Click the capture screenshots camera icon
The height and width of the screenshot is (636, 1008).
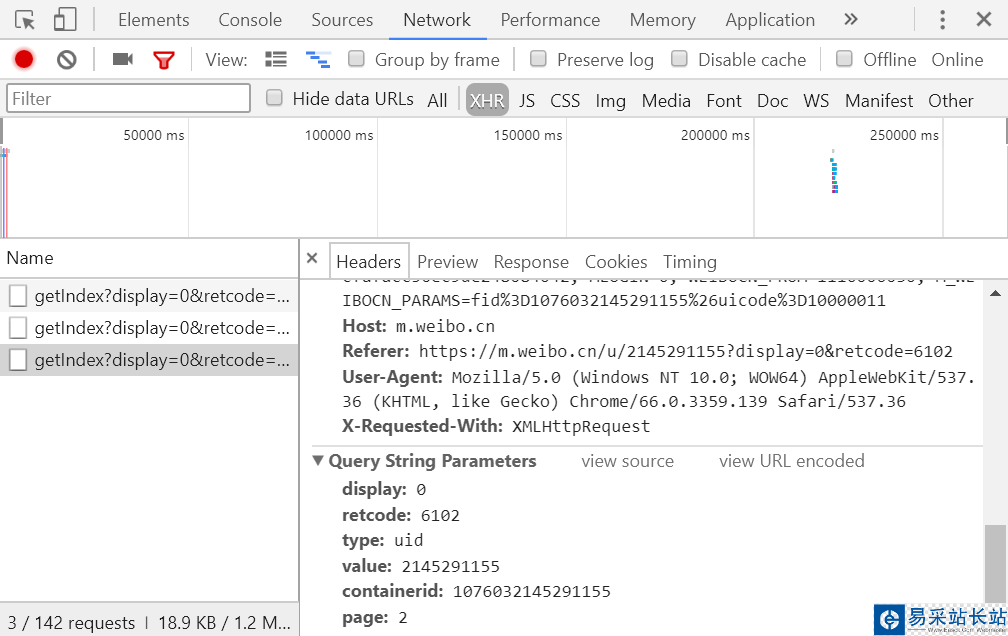tap(122, 60)
